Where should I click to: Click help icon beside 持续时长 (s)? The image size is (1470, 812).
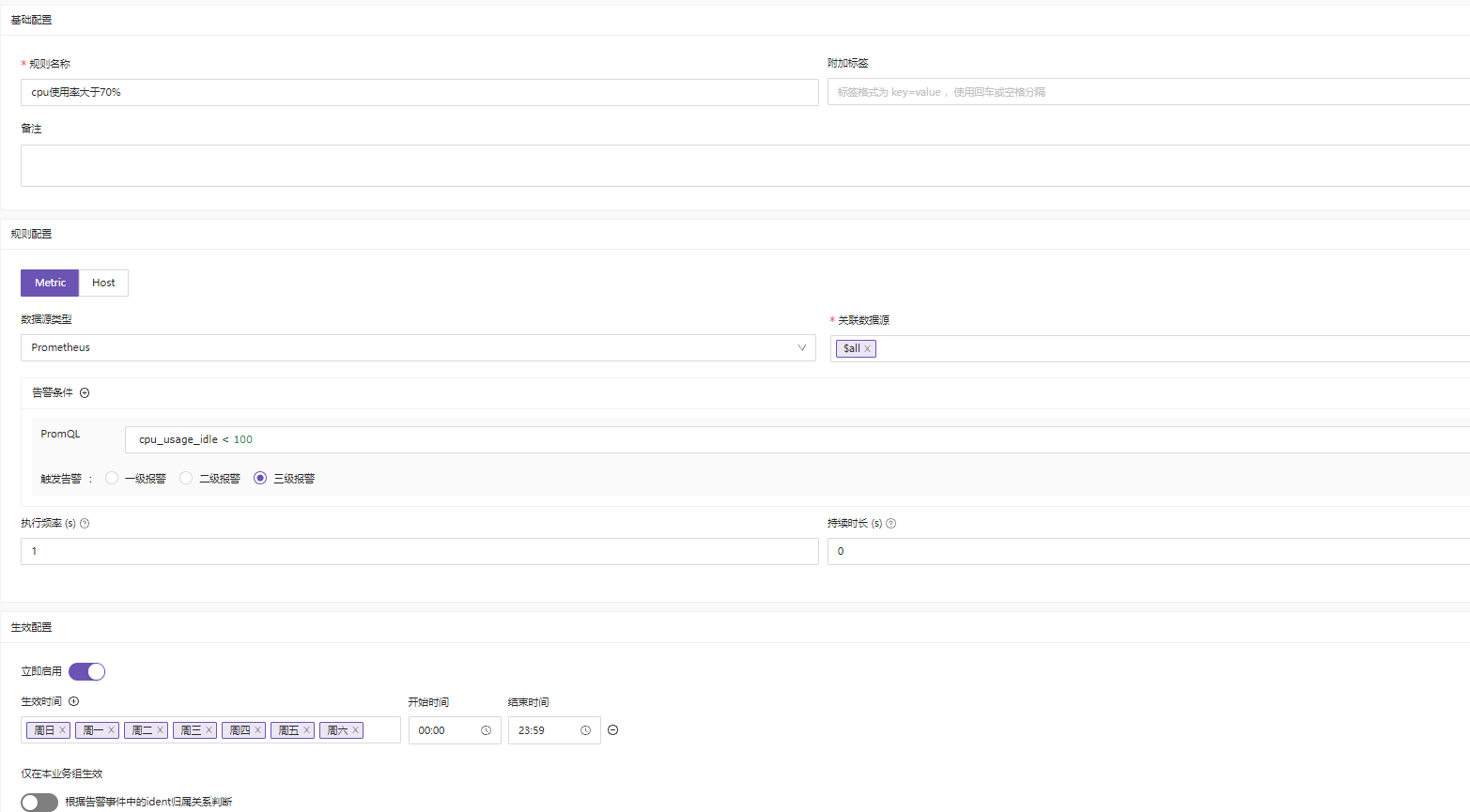coord(891,524)
